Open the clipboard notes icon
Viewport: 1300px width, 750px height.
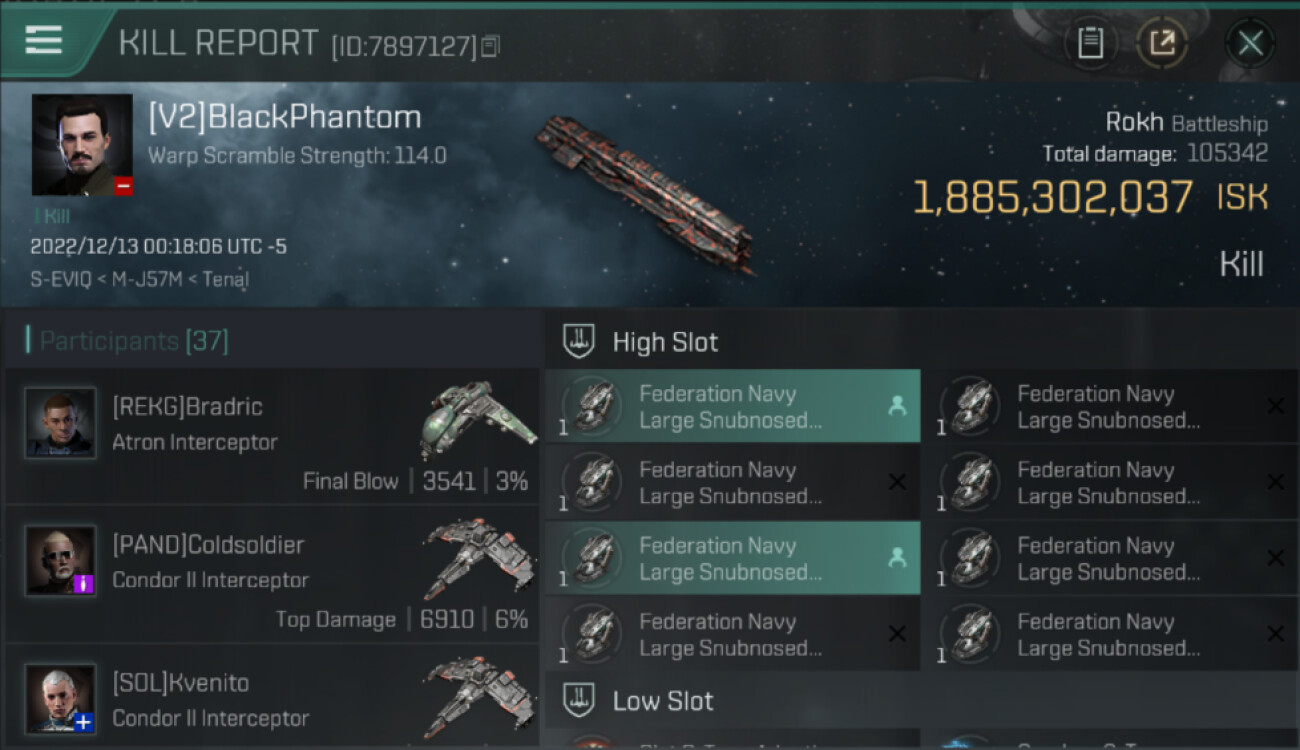click(x=1090, y=43)
